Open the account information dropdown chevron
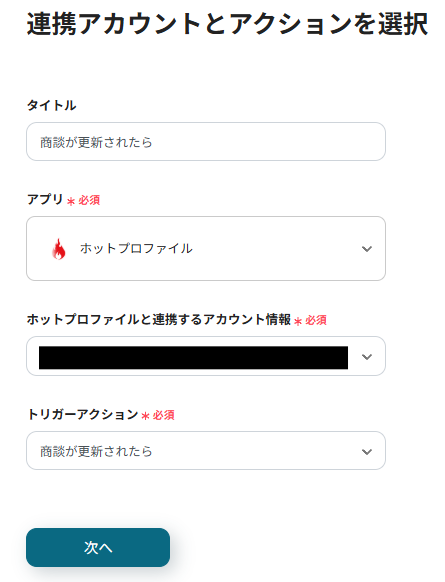445x582 pixels. pyautogui.click(x=367, y=357)
